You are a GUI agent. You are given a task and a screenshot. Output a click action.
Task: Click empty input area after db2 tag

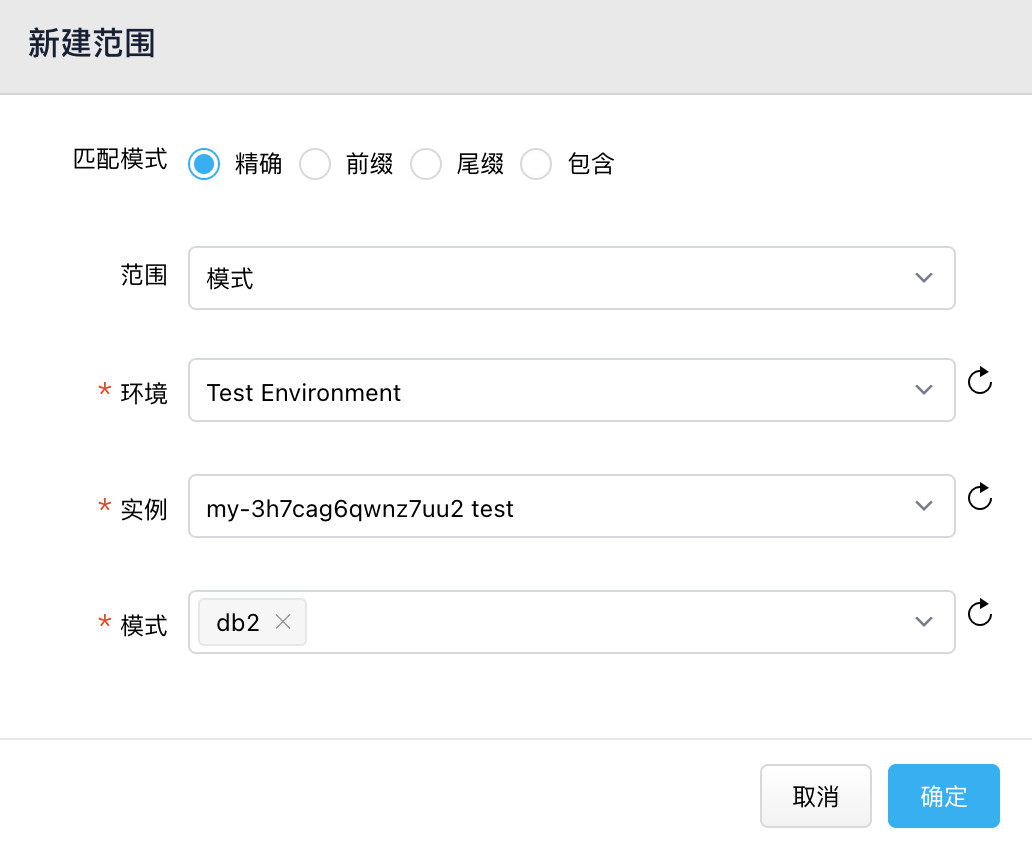tap(600, 622)
